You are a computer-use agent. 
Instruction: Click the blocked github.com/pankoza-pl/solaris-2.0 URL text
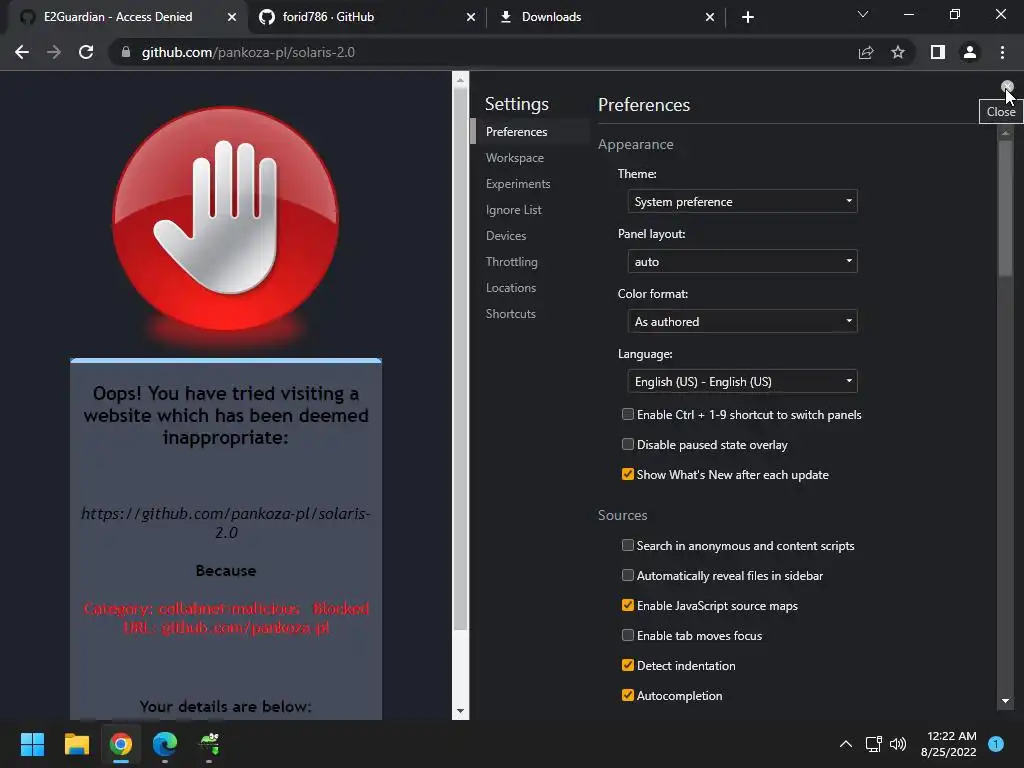tap(226, 523)
